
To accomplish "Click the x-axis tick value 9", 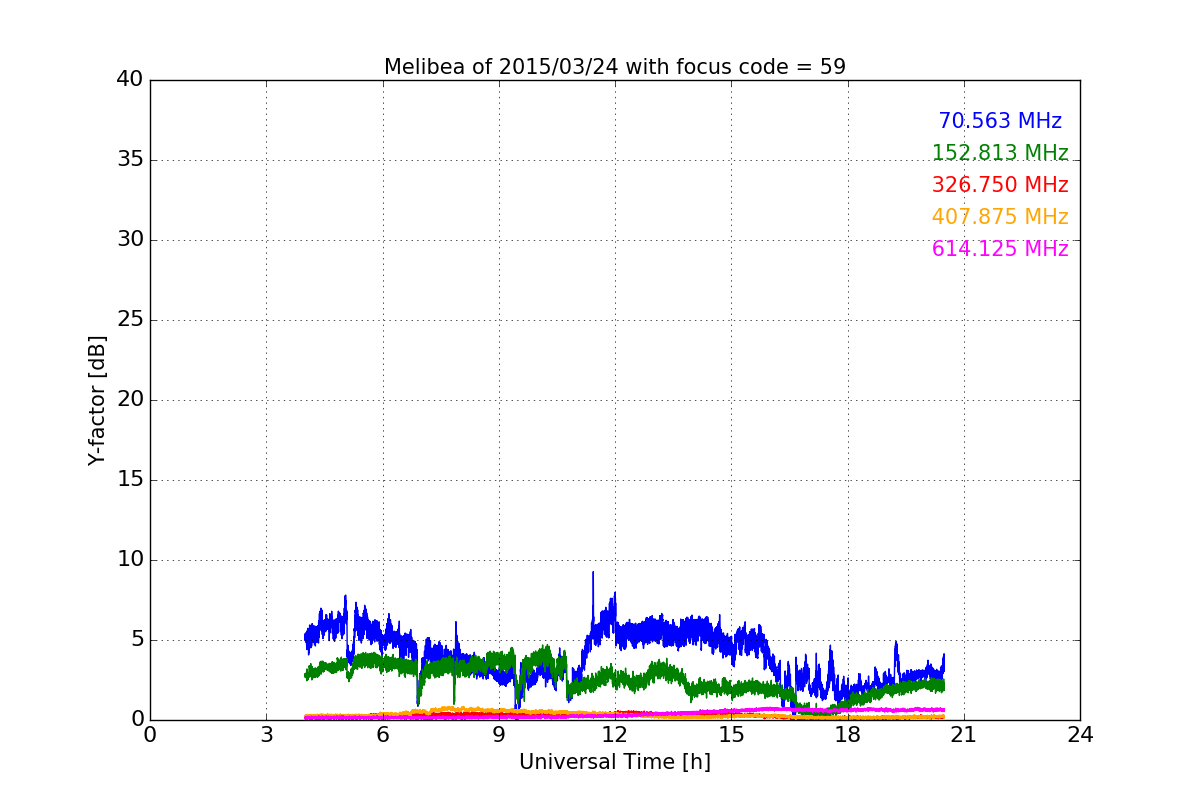I will 499,735.
